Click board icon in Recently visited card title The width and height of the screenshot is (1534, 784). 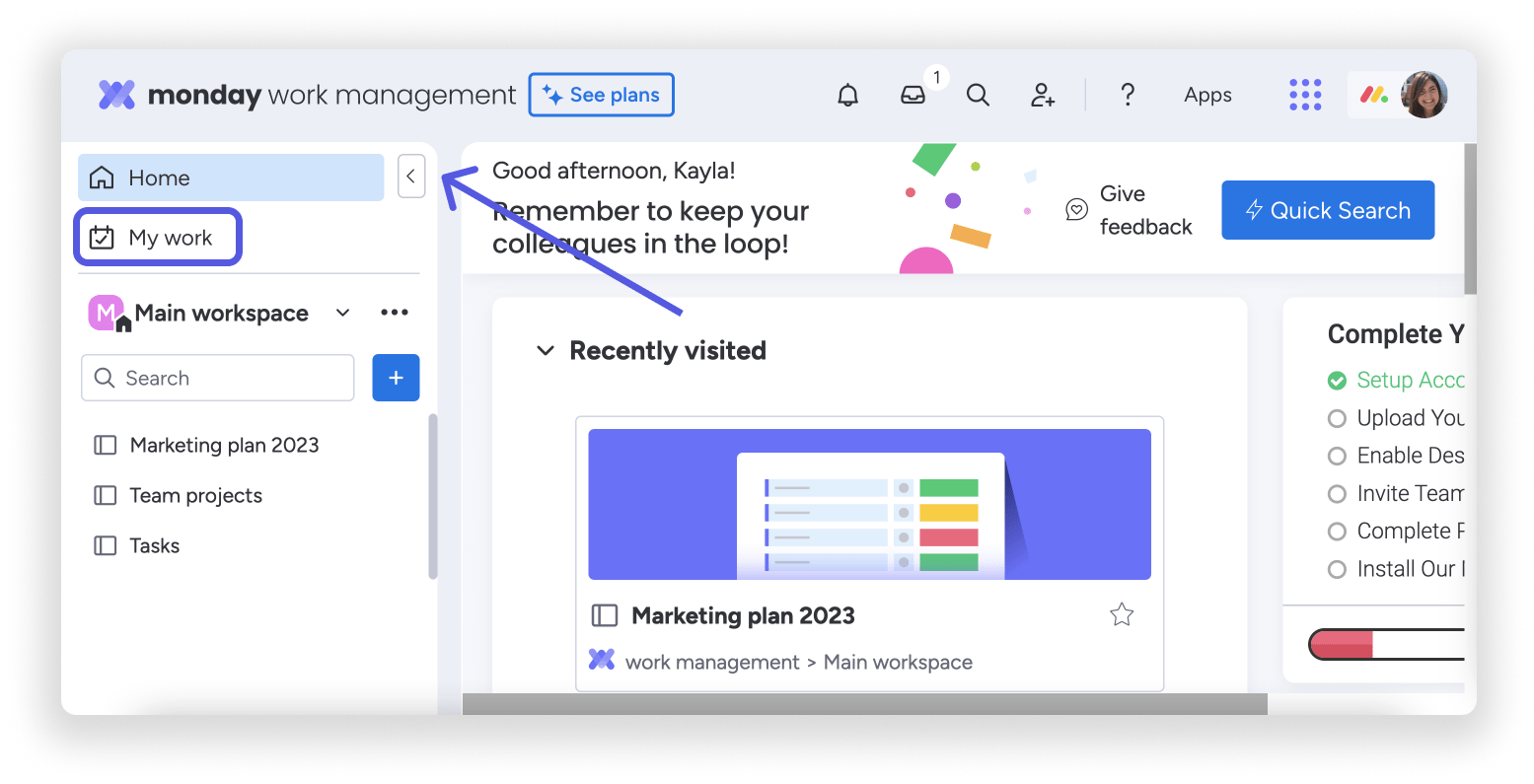point(604,615)
